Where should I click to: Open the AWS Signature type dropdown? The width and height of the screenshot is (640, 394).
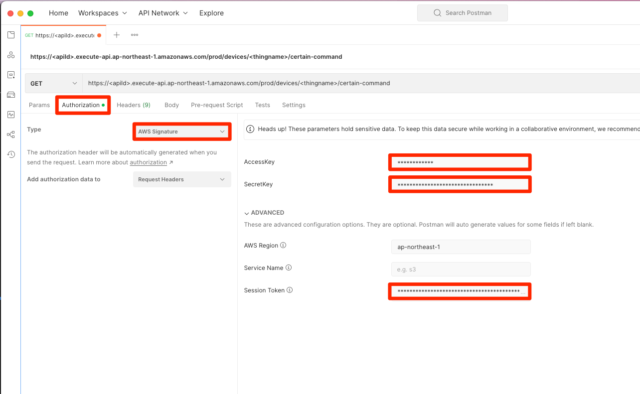pyautogui.click(x=182, y=131)
